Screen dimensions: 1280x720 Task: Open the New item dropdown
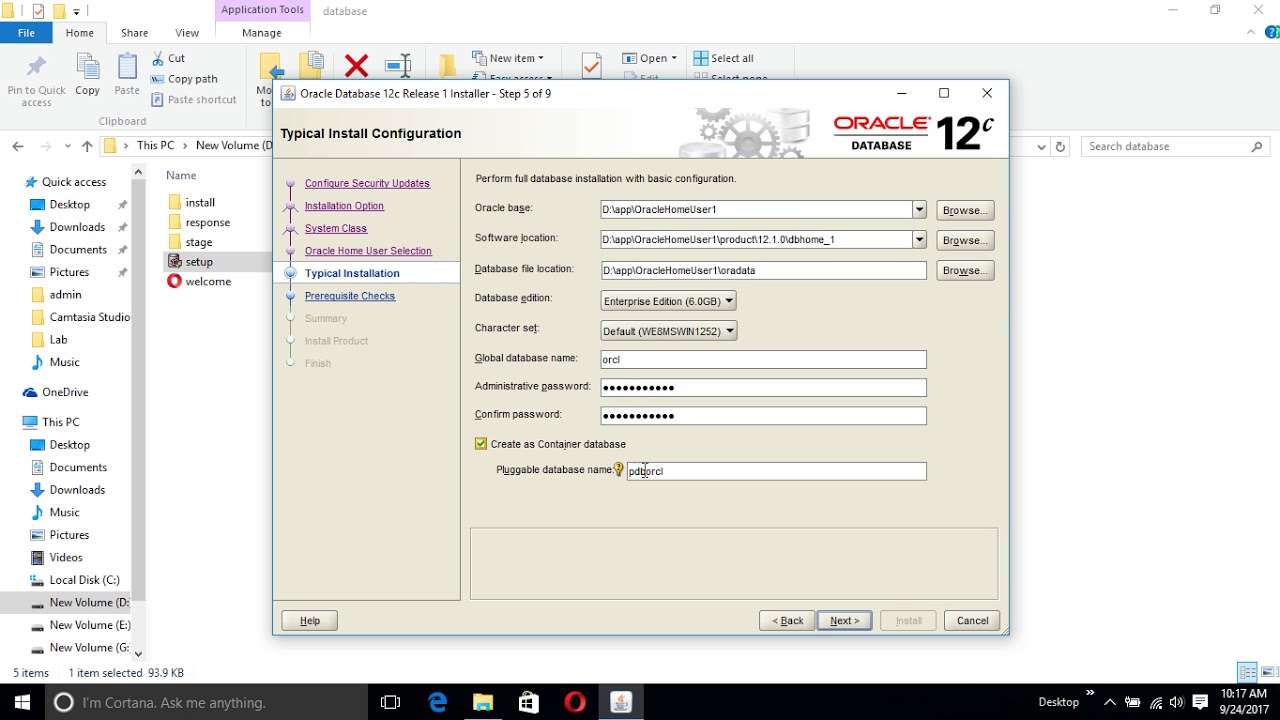coord(508,58)
